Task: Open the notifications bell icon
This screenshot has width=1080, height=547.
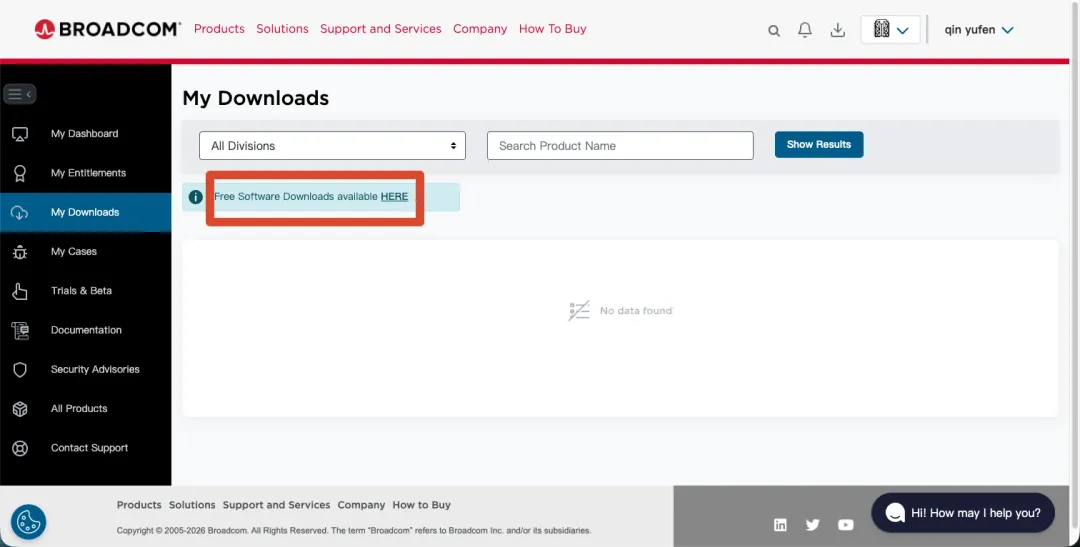Action: tap(804, 30)
